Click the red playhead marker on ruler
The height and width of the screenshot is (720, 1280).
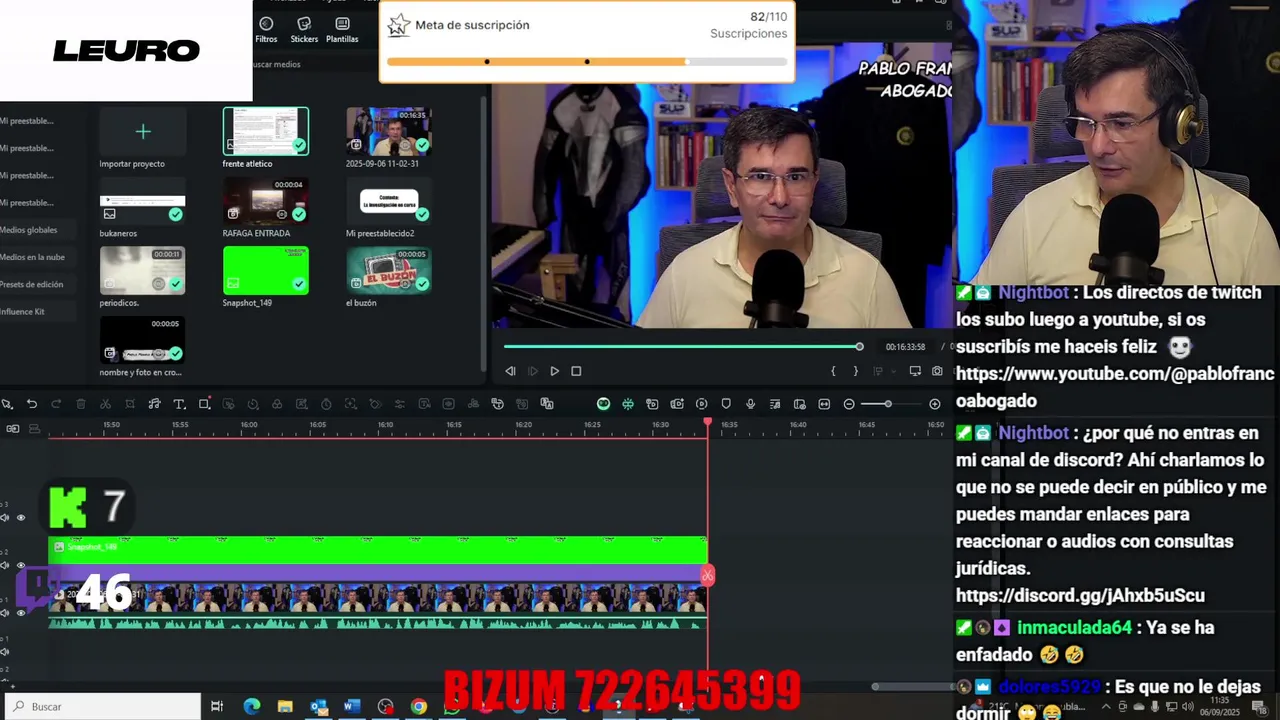tap(708, 424)
